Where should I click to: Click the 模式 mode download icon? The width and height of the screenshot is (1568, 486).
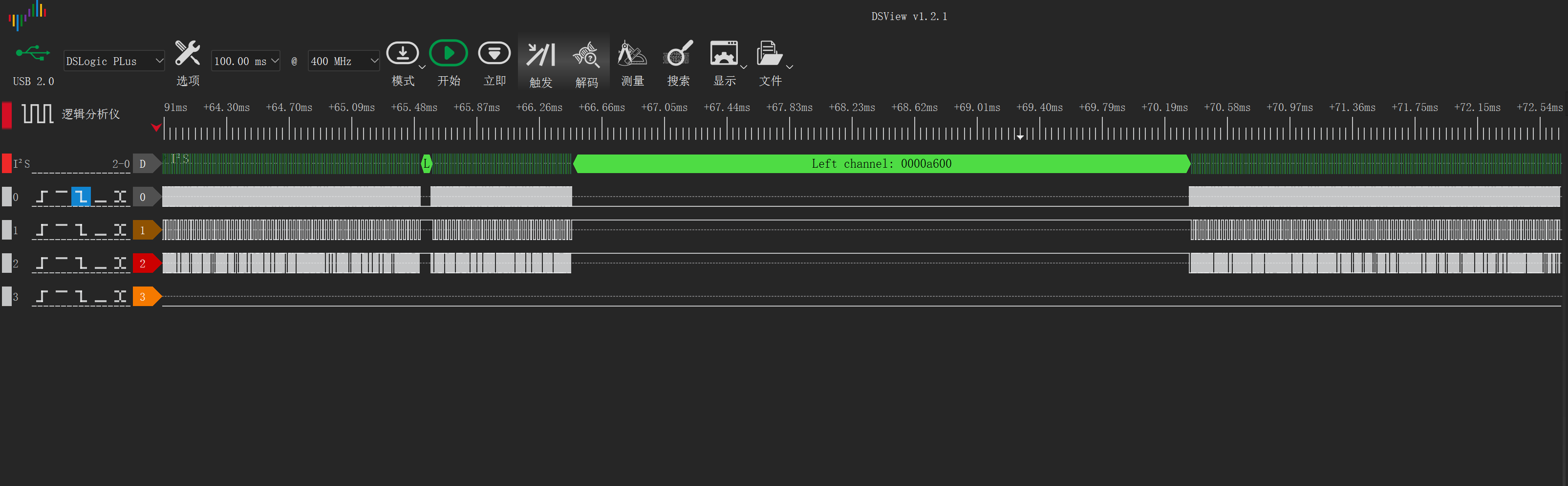tap(402, 54)
